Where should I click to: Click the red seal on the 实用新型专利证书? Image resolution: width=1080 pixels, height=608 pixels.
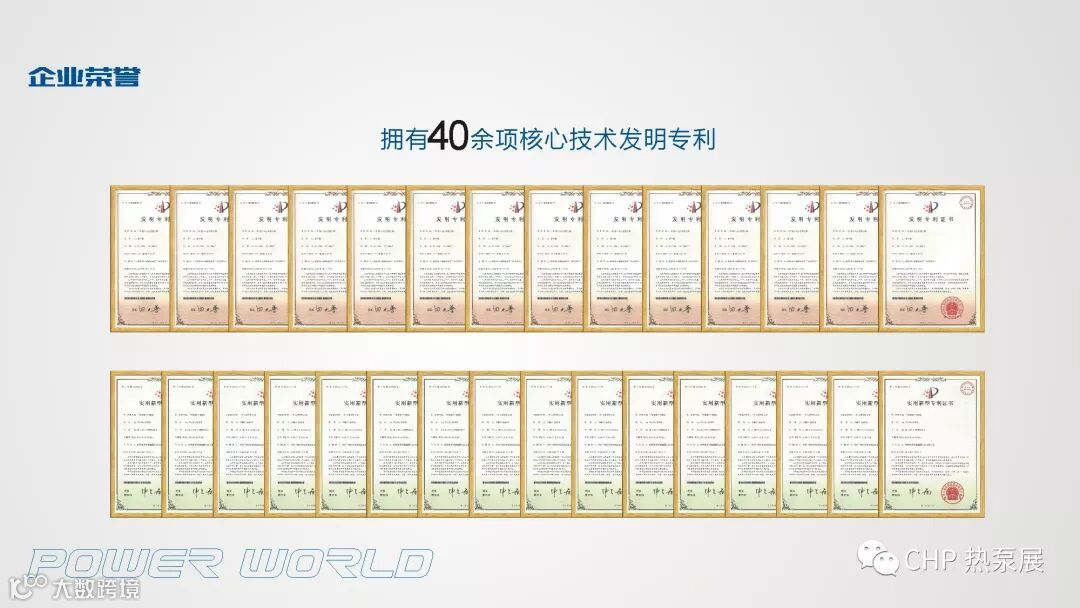click(x=954, y=494)
